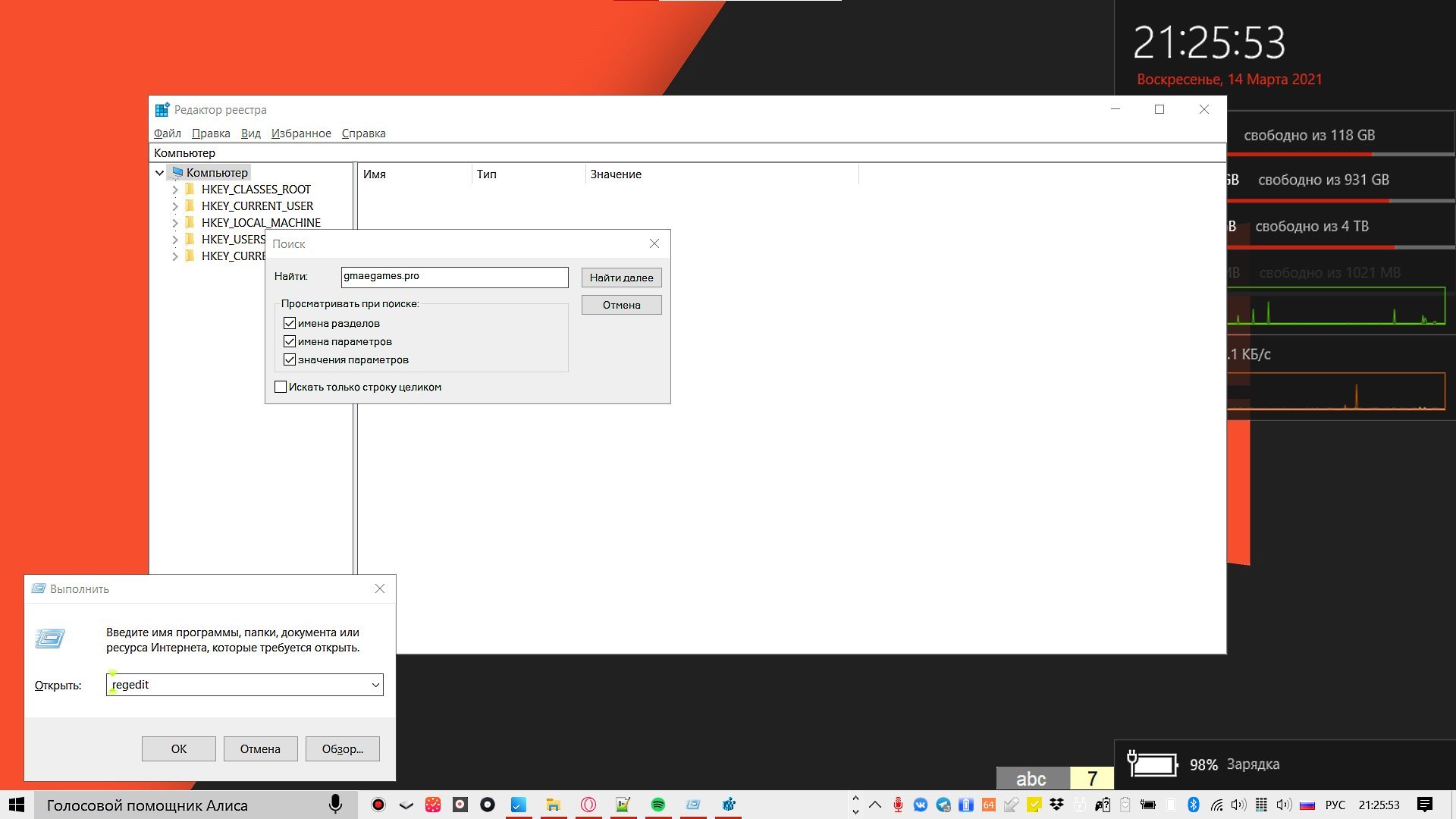Open File Explorer from the taskbar

(x=553, y=805)
